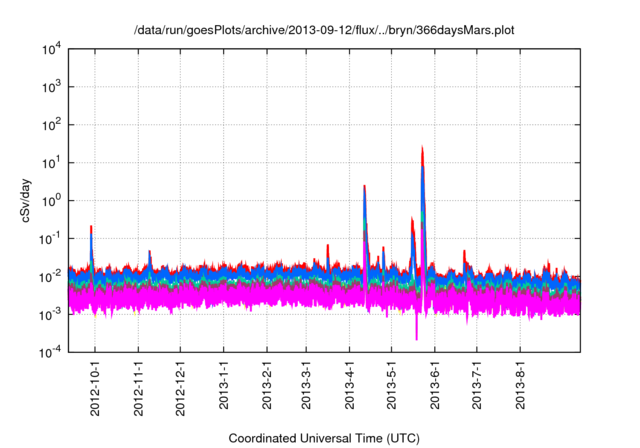Click the tallest red peak before 2013-6-1

pos(422,150)
